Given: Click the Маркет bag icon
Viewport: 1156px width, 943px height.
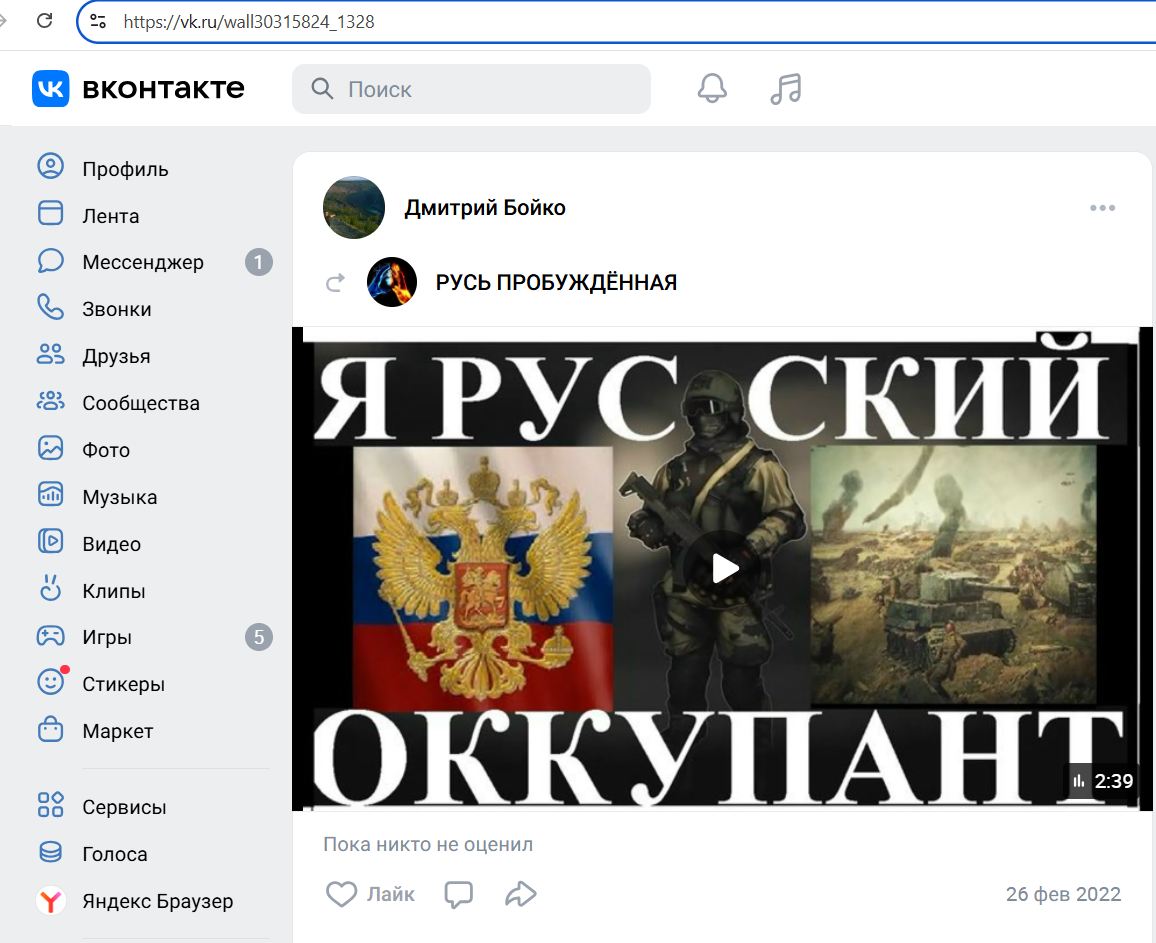Looking at the screenshot, I should (x=50, y=729).
